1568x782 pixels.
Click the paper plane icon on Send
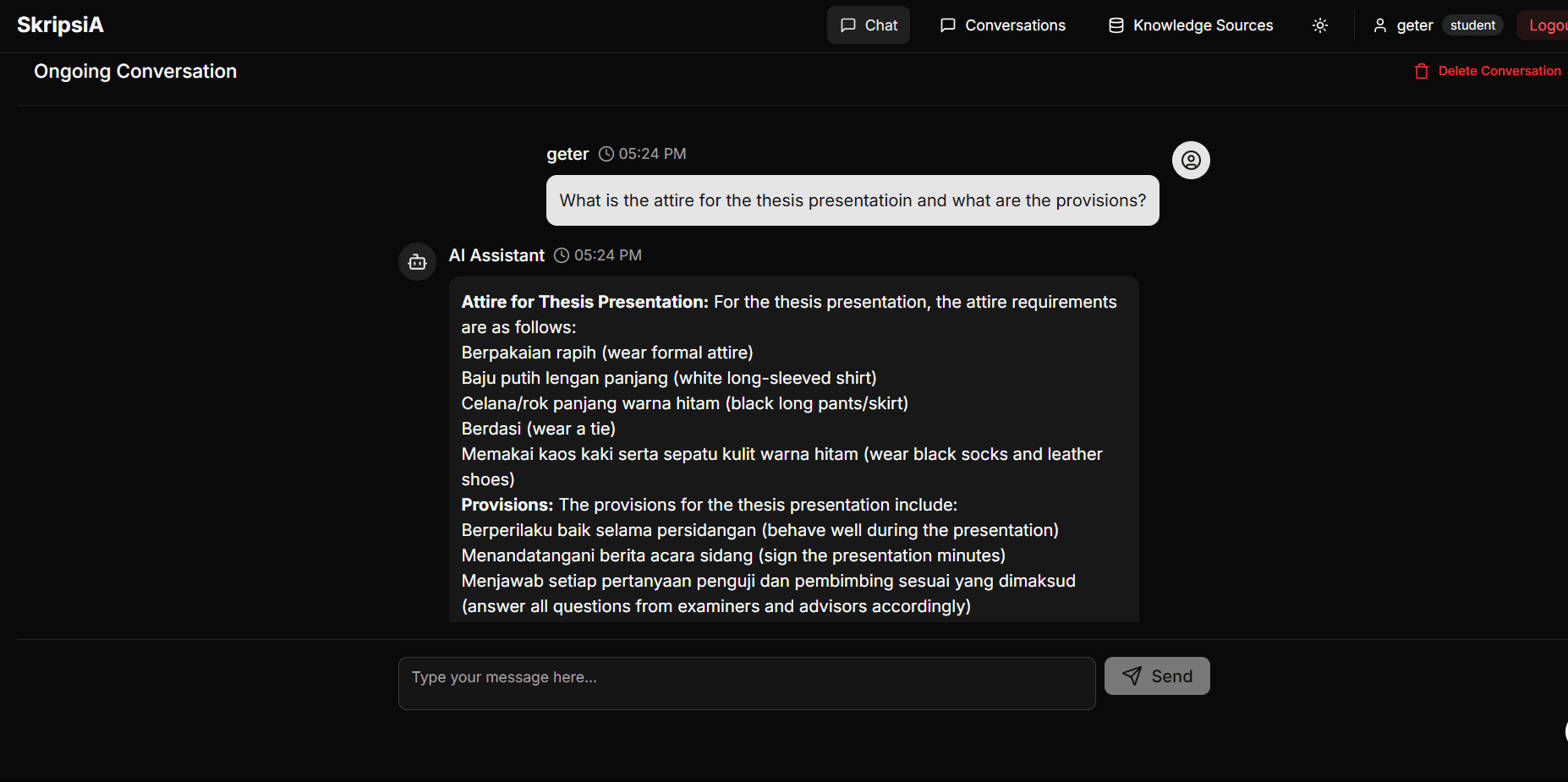[1133, 675]
